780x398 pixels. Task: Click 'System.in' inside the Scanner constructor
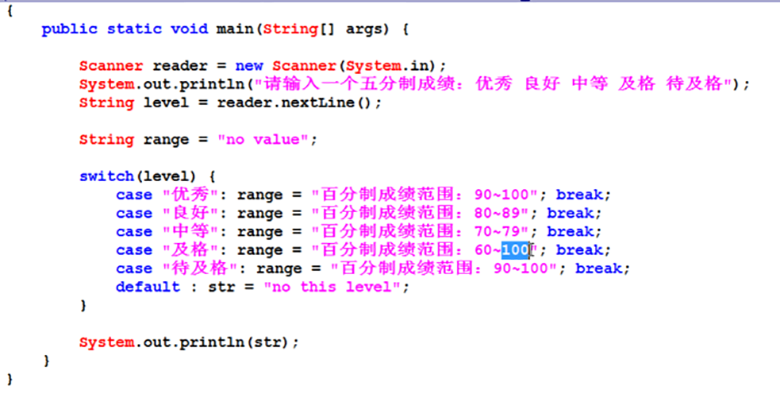tap(387, 66)
